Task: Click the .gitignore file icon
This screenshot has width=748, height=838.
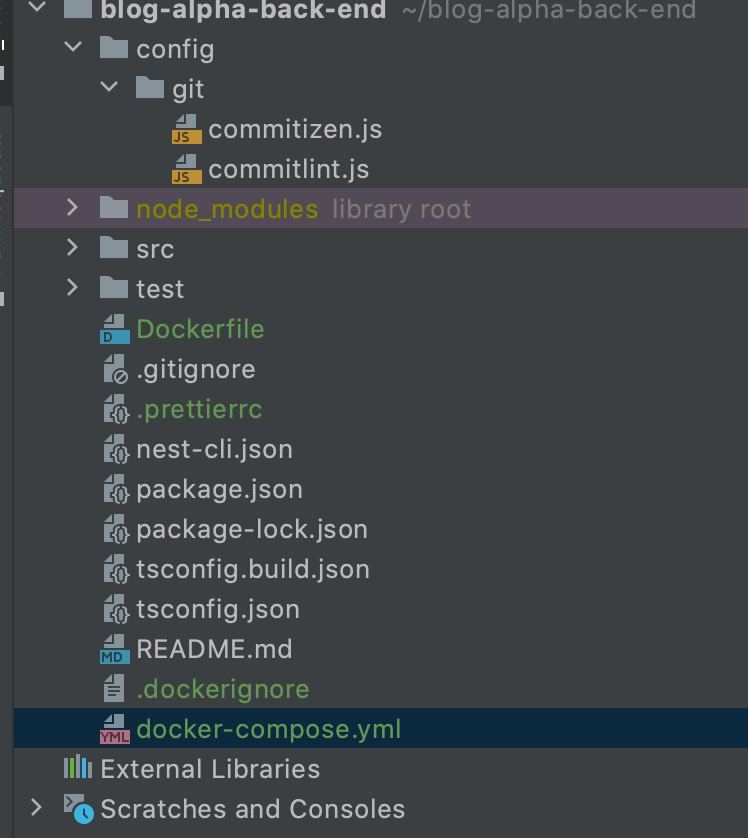Action: pyautogui.click(x=115, y=369)
